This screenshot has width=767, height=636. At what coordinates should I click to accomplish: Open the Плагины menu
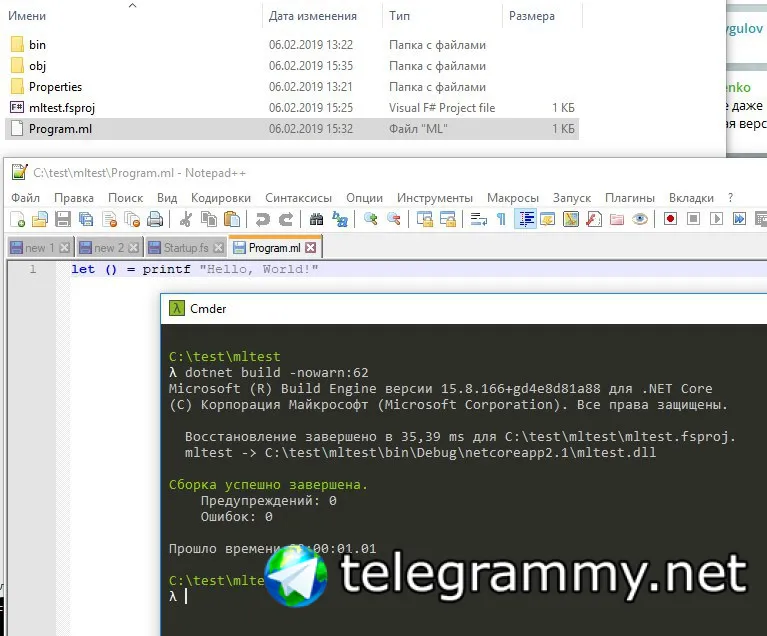pyautogui.click(x=630, y=198)
